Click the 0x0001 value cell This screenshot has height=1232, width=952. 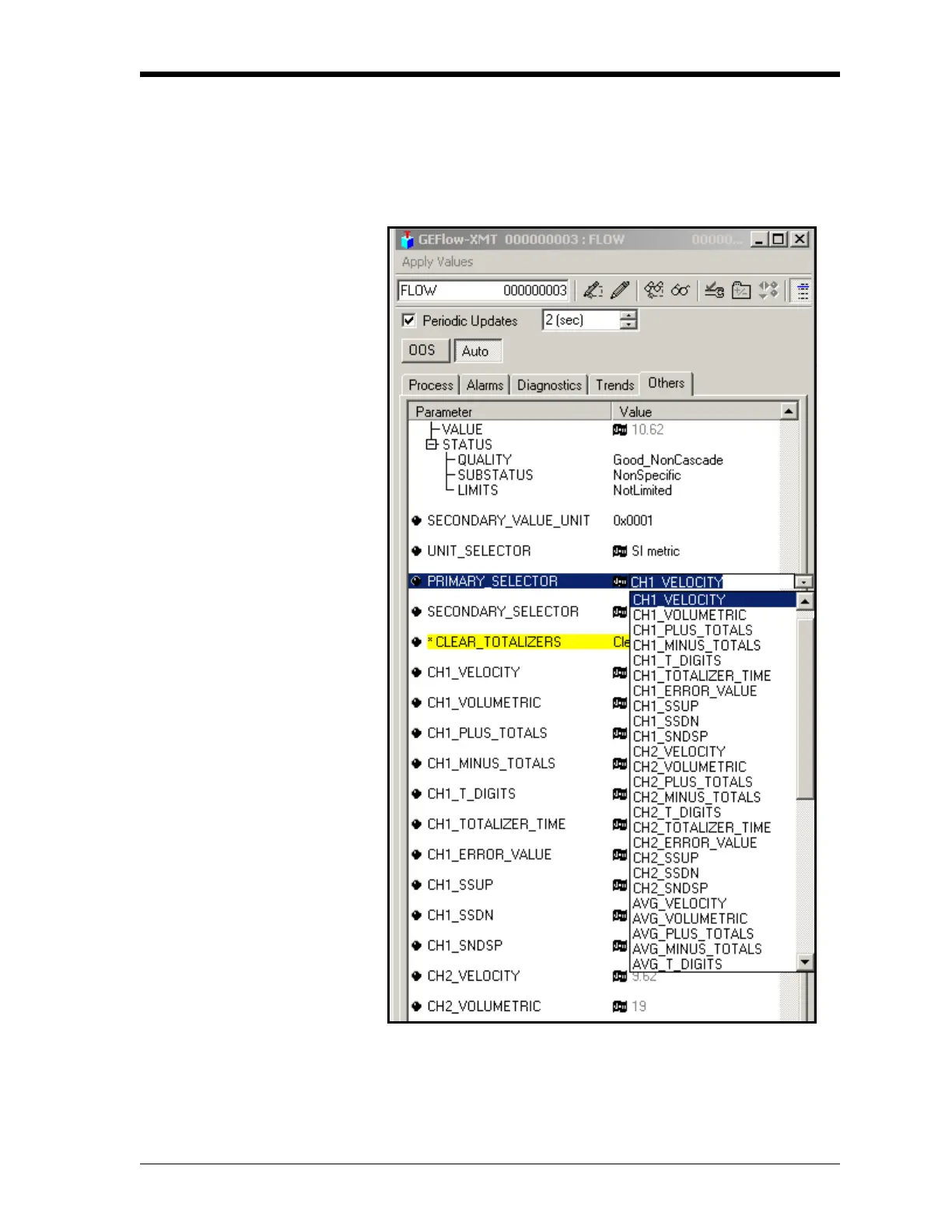coord(633,520)
